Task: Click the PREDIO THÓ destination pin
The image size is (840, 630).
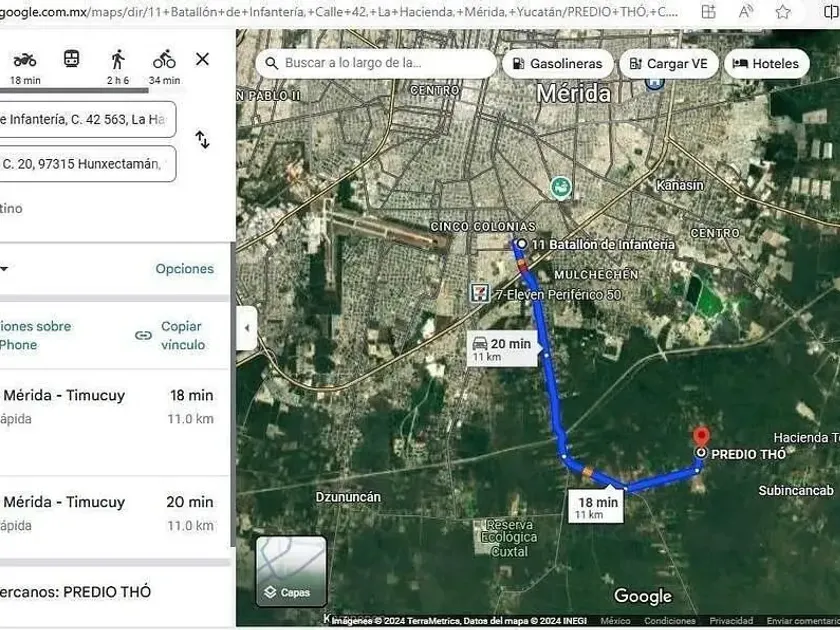Action: tap(701, 438)
